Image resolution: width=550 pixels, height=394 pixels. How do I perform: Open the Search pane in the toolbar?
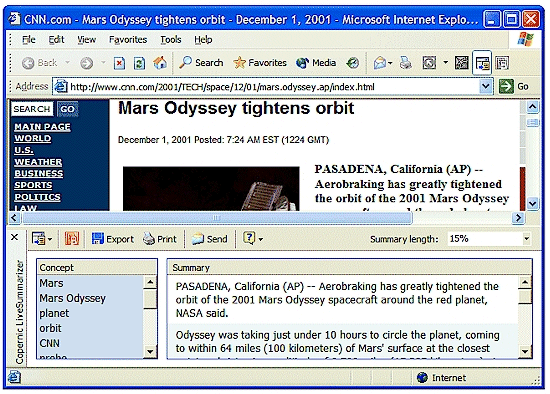tap(201, 63)
